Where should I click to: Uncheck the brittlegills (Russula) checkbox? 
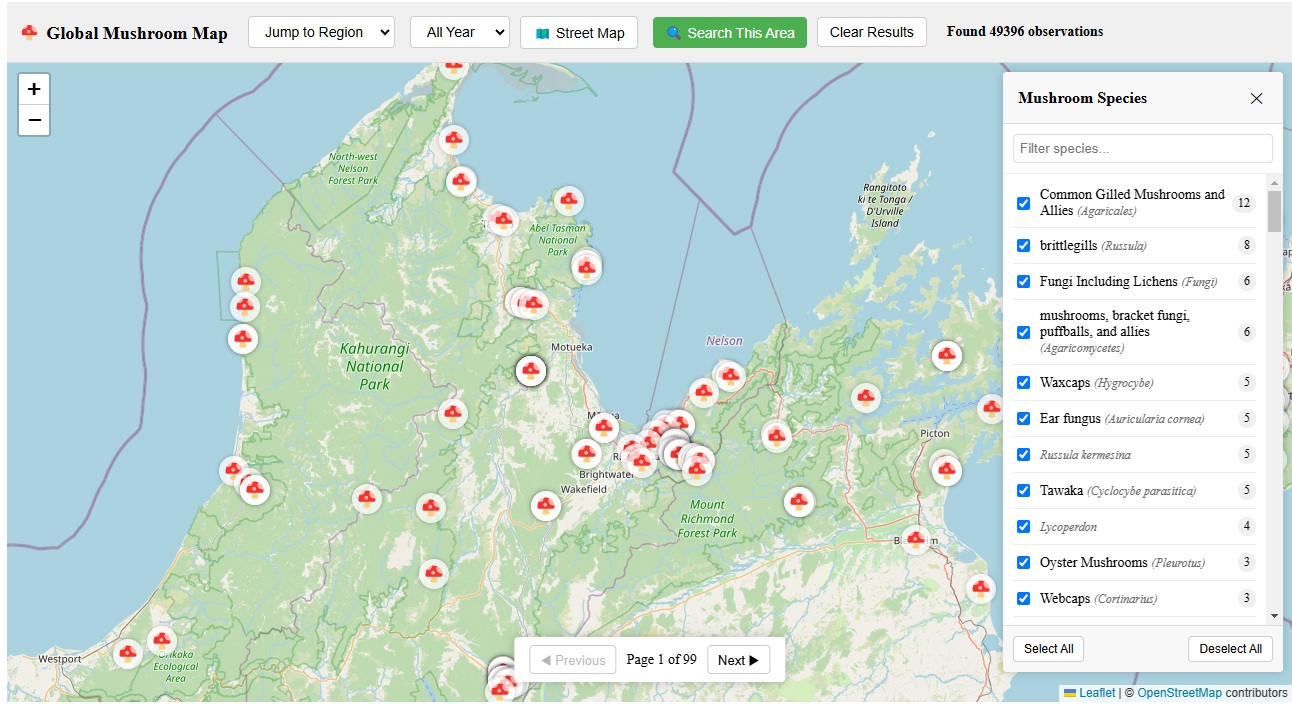coord(1023,245)
